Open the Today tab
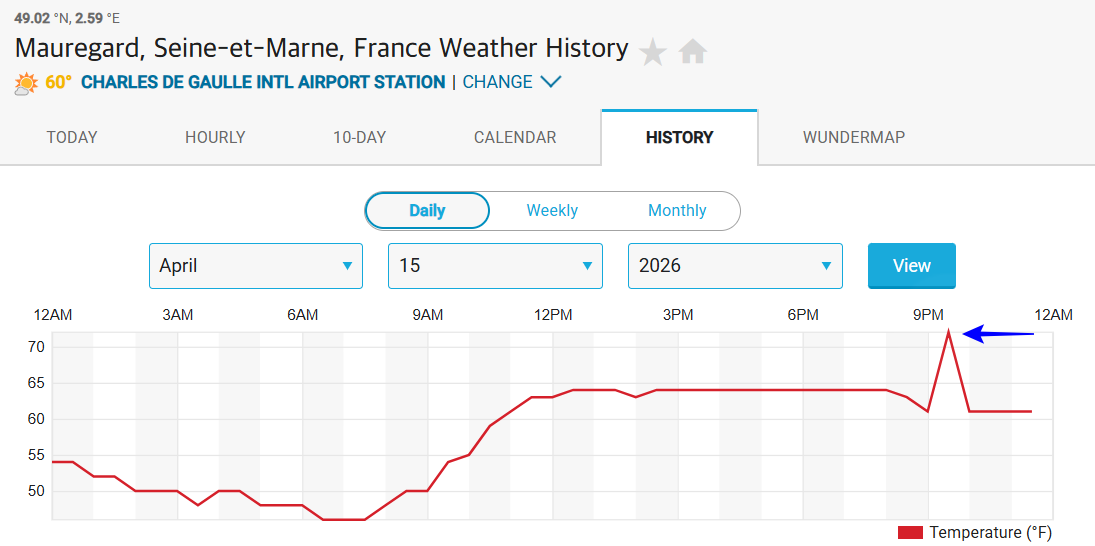This screenshot has width=1095, height=546. point(72,138)
